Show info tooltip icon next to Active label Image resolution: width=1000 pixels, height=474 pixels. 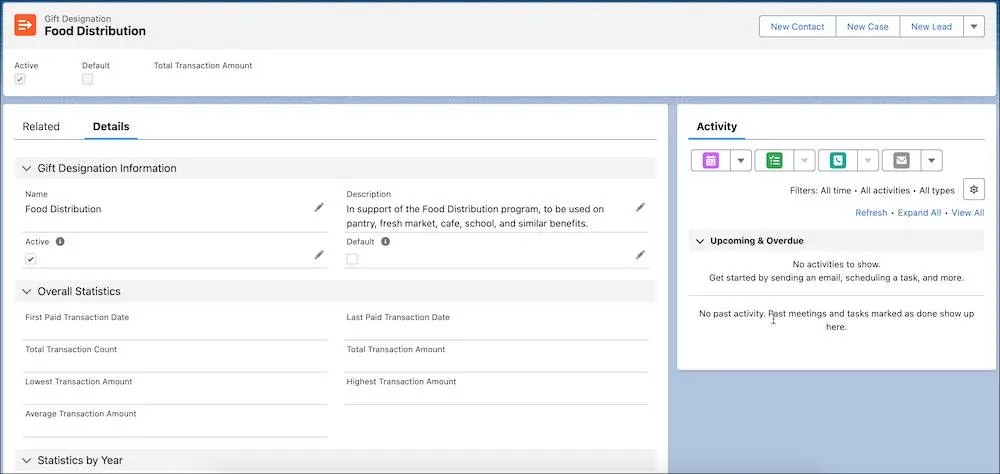tap(60, 242)
